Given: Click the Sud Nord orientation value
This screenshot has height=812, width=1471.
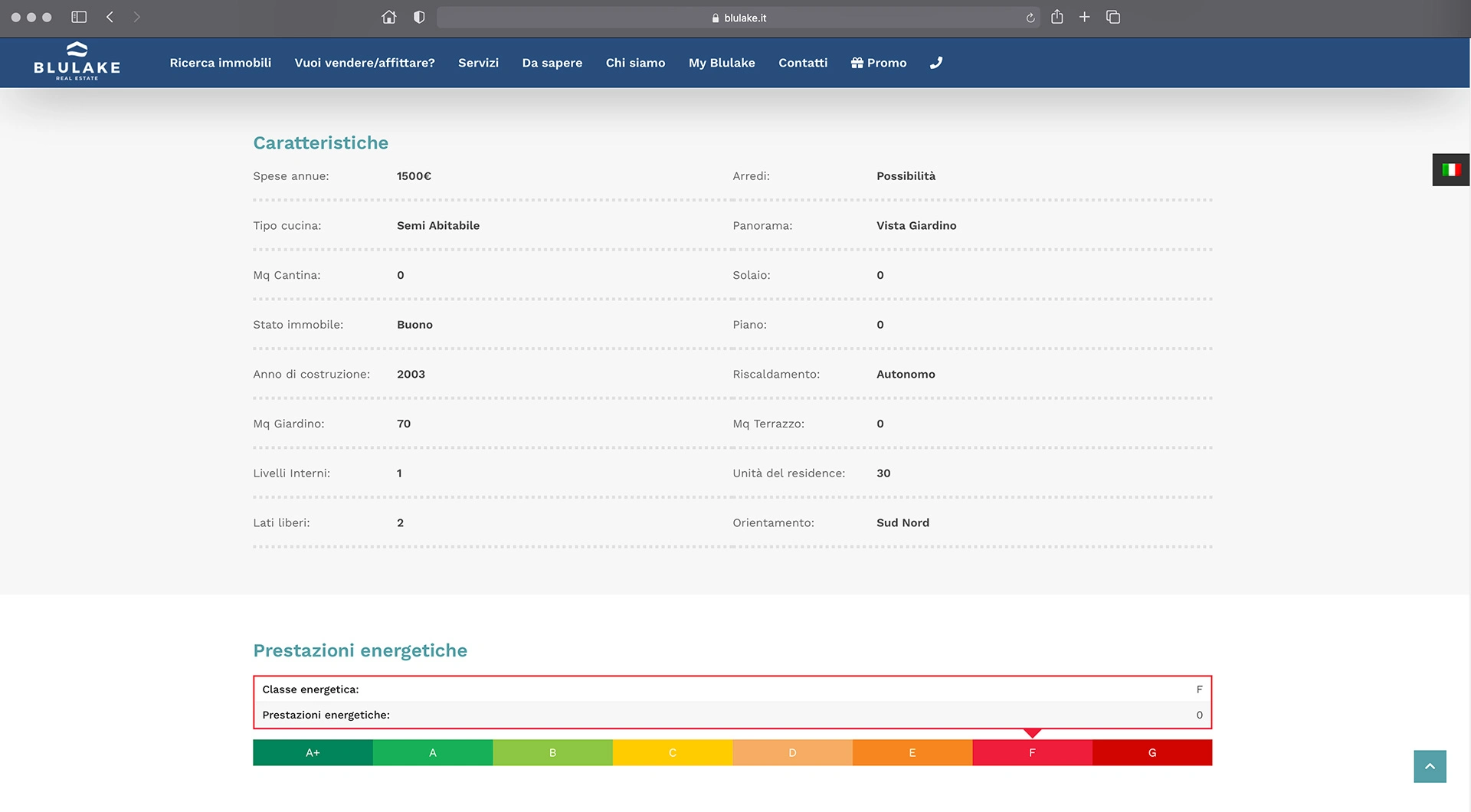Looking at the screenshot, I should point(903,522).
